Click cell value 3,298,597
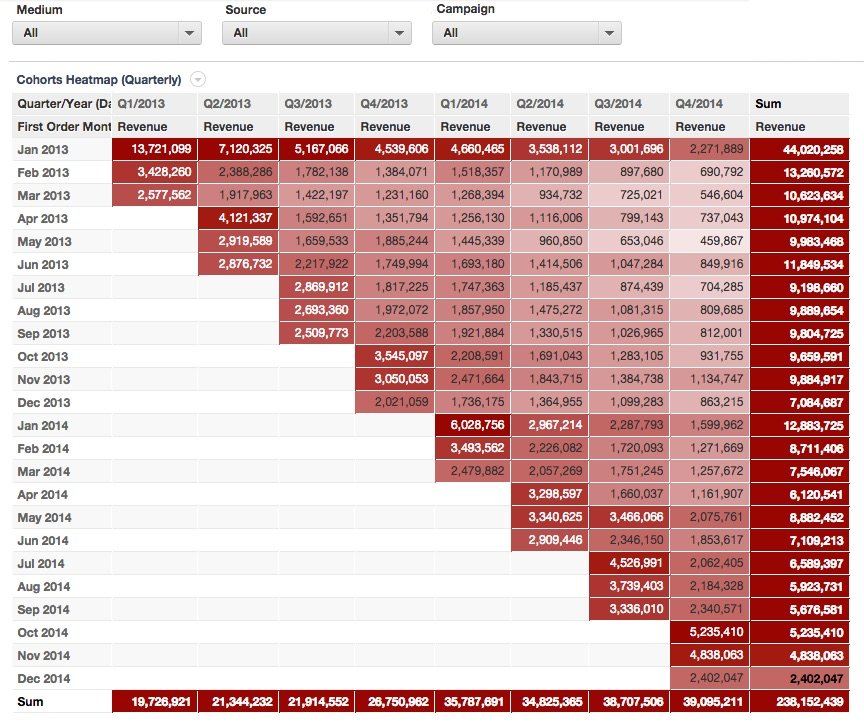The width and height of the screenshot is (864, 723). pyautogui.click(x=549, y=494)
